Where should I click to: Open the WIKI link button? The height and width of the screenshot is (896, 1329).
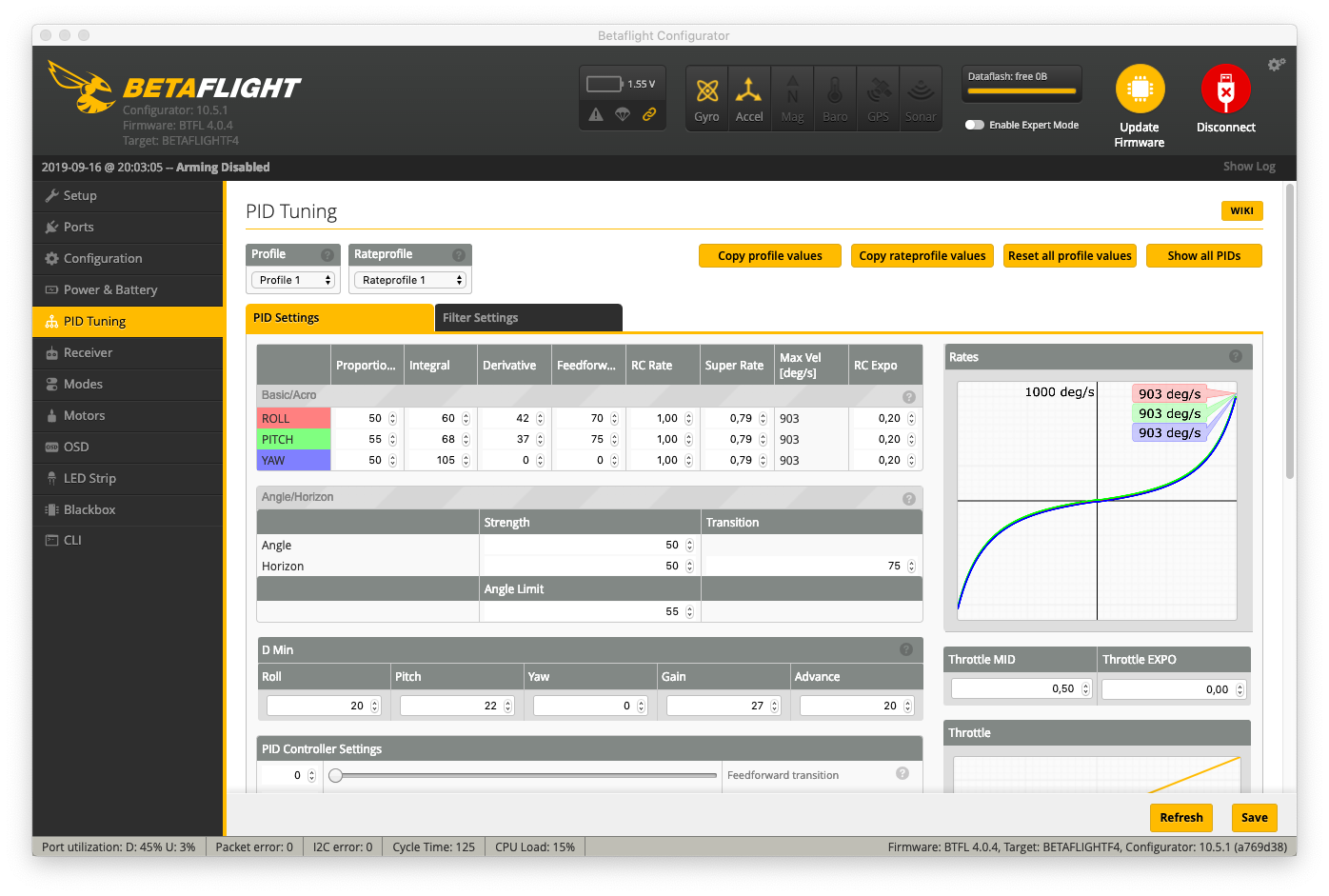(1241, 210)
